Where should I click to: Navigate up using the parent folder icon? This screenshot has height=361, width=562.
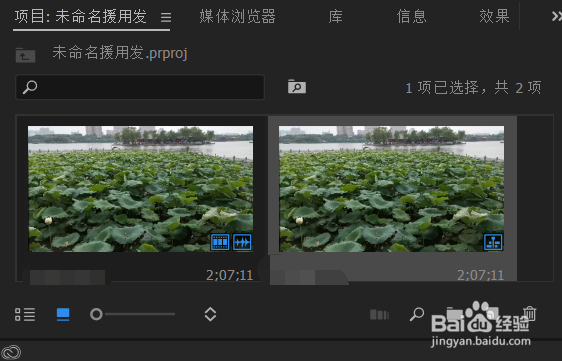click(25, 55)
